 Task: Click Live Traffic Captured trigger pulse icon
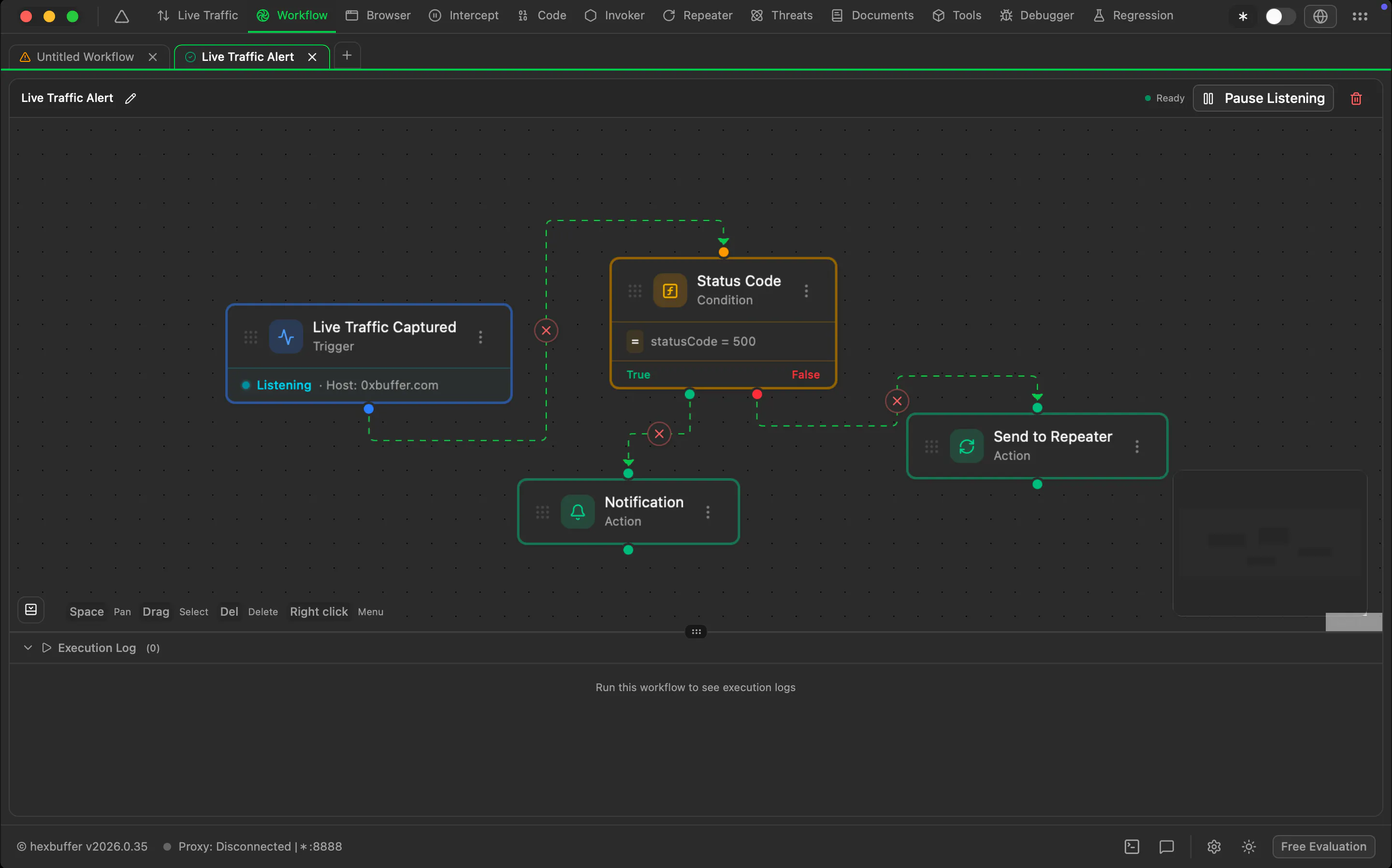click(286, 337)
